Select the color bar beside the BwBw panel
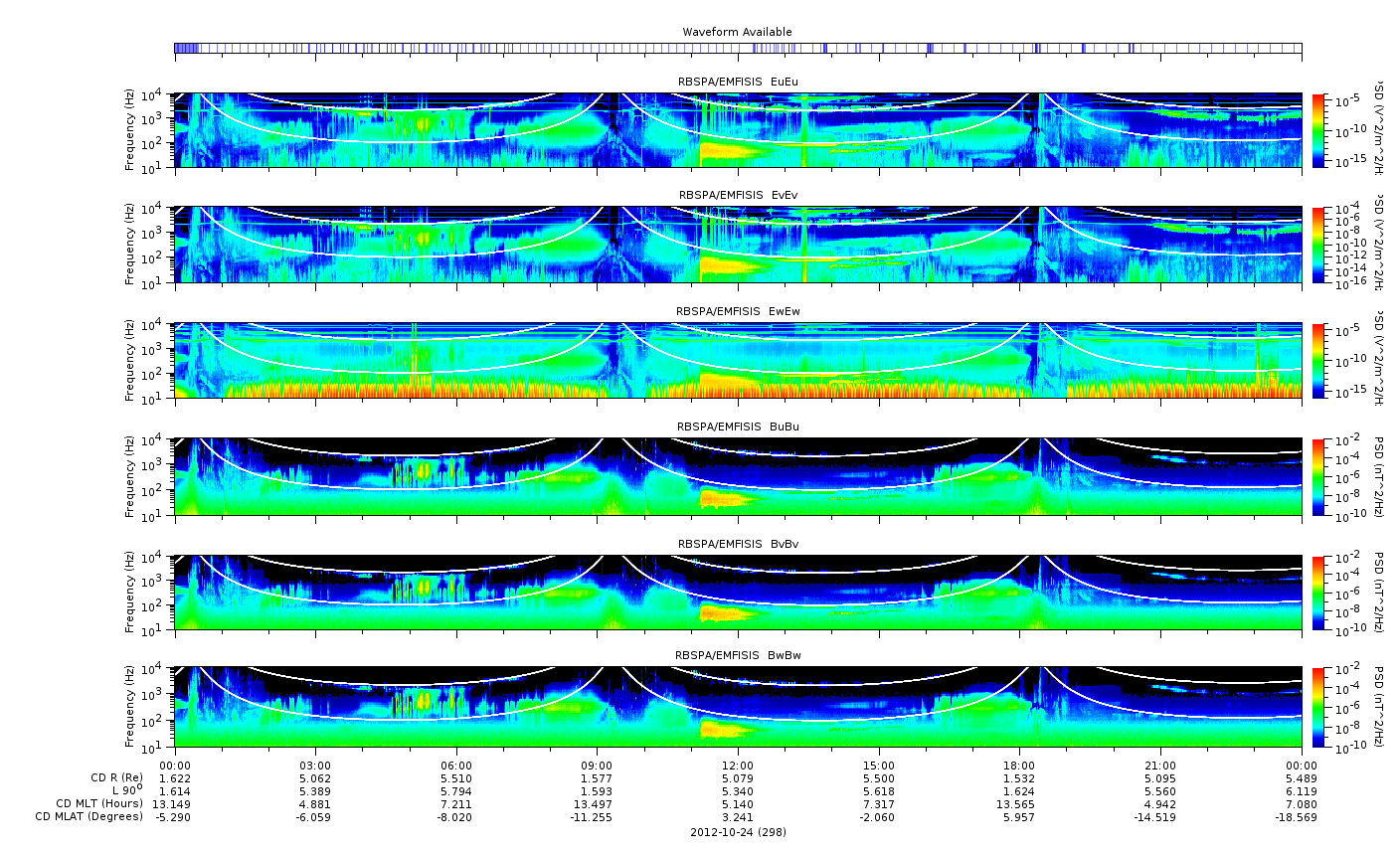1400x854 pixels. 1318,707
